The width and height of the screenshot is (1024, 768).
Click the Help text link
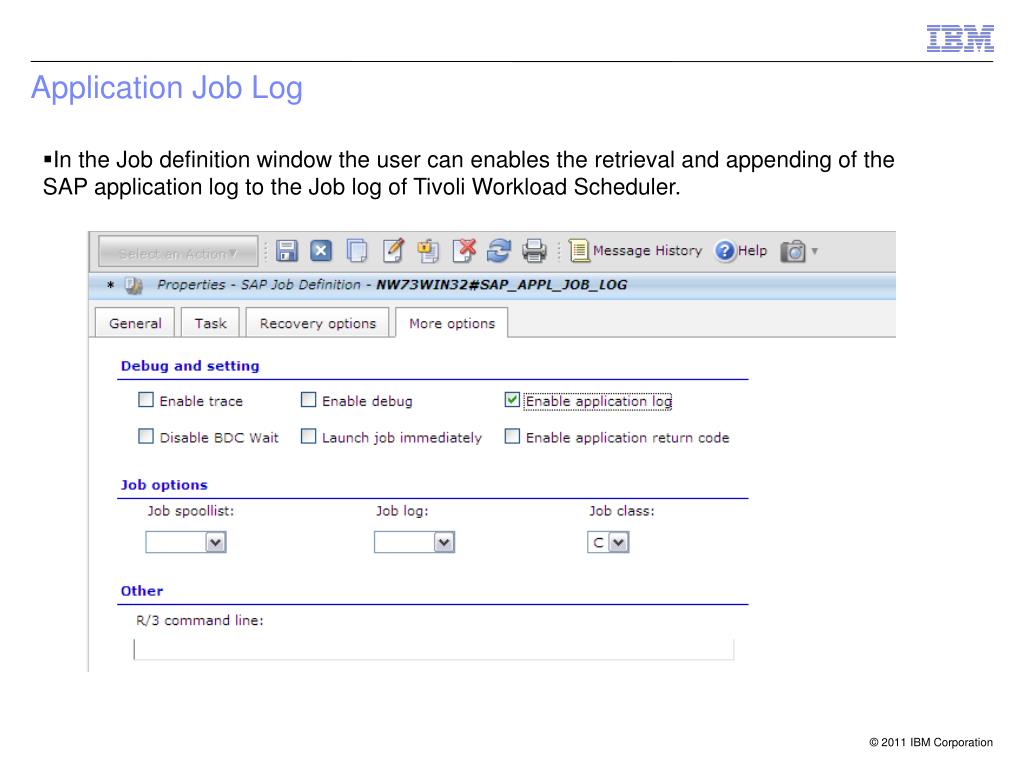pos(752,251)
